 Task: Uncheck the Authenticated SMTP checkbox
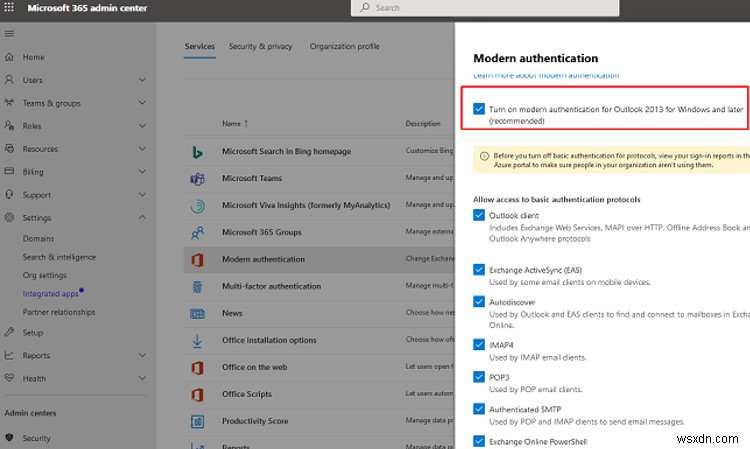pyautogui.click(x=479, y=409)
